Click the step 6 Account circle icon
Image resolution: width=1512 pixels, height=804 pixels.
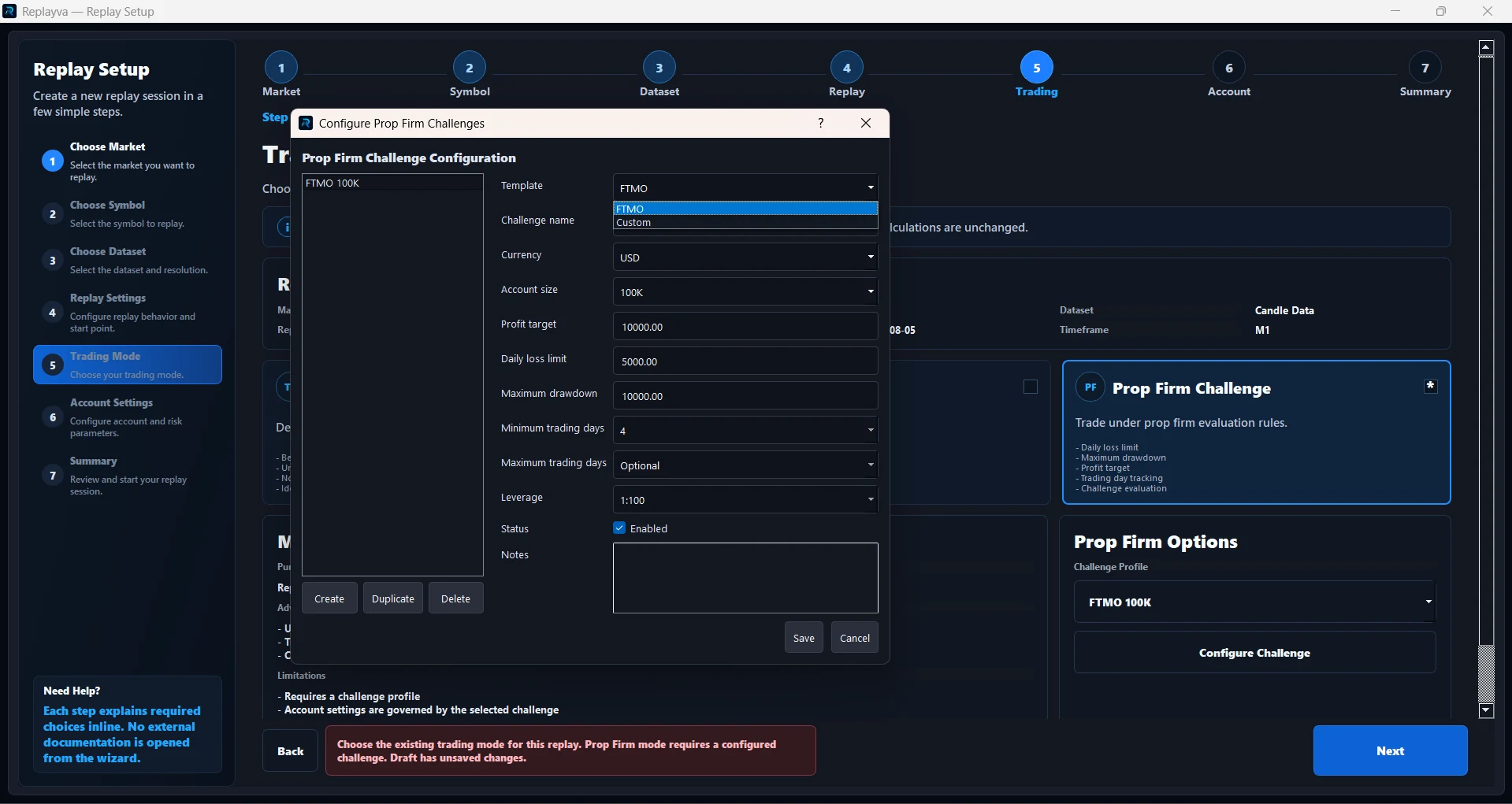(x=1229, y=68)
